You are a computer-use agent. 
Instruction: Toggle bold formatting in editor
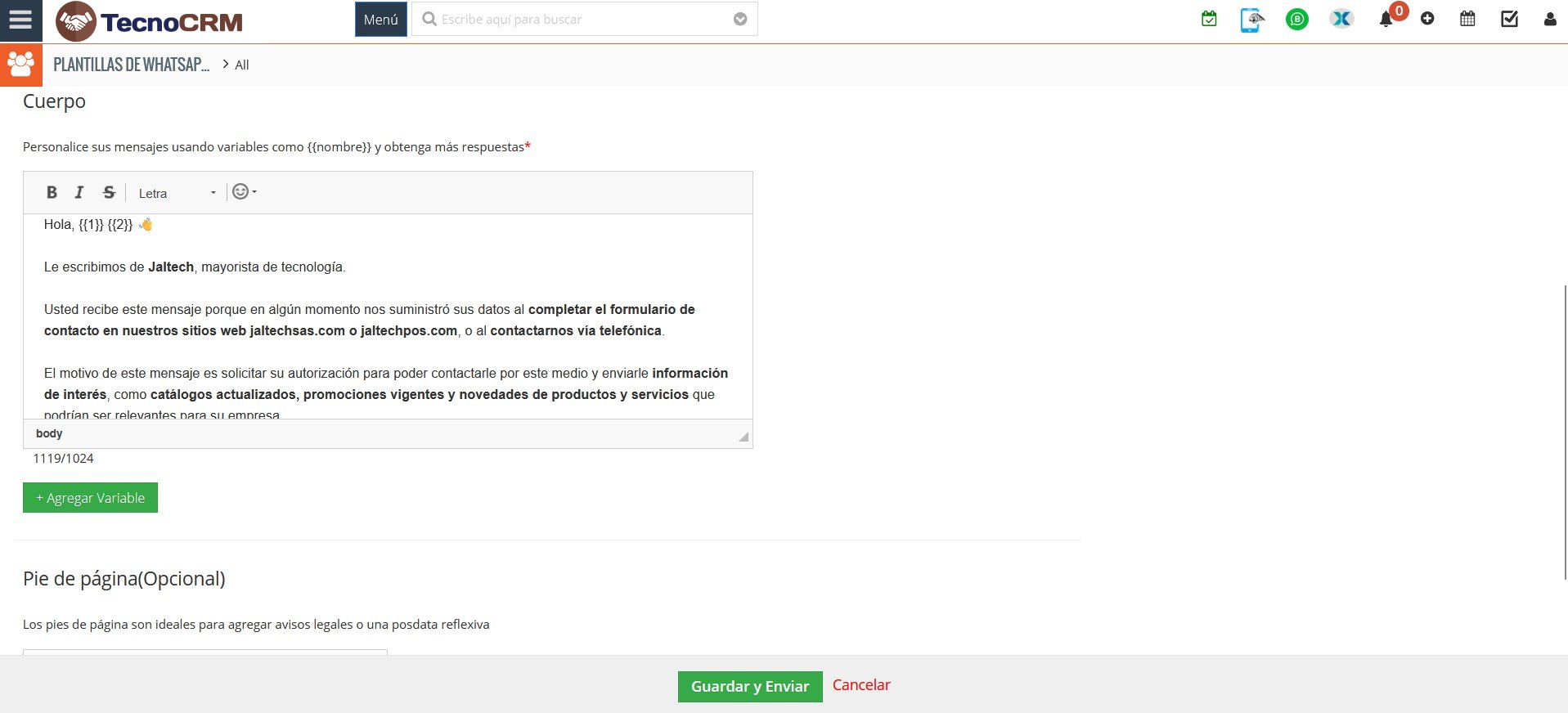point(52,192)
